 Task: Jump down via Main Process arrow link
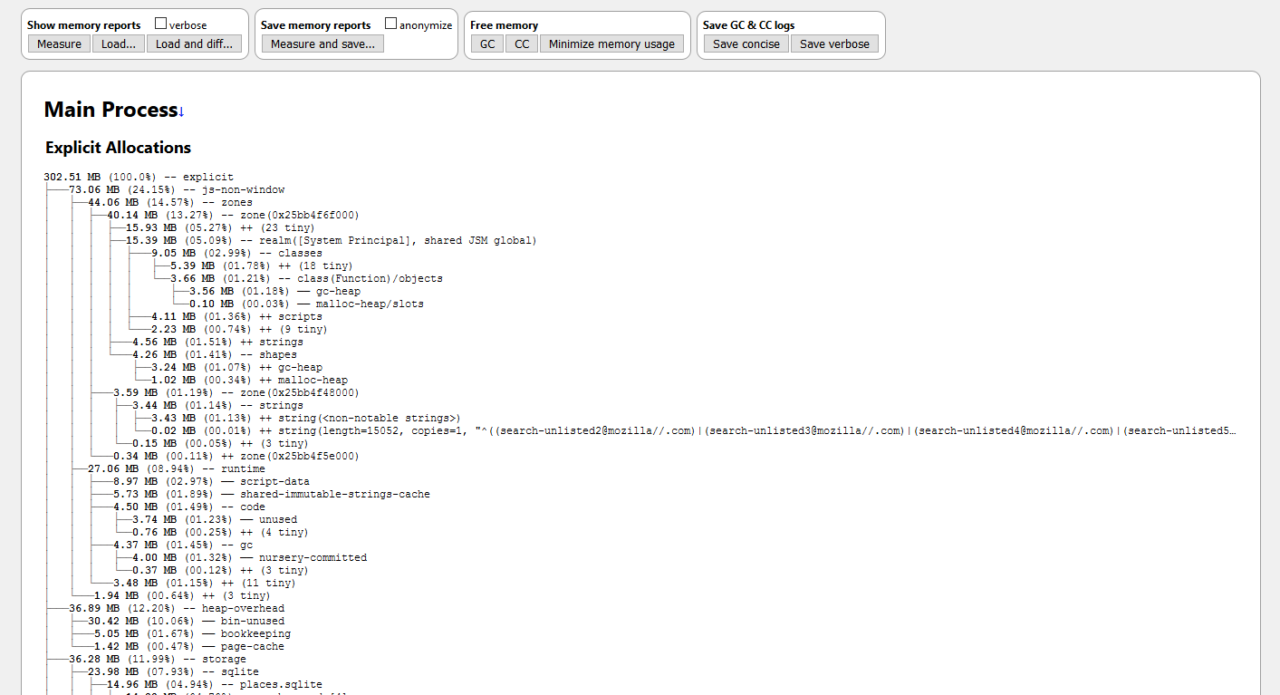(181, 111)
